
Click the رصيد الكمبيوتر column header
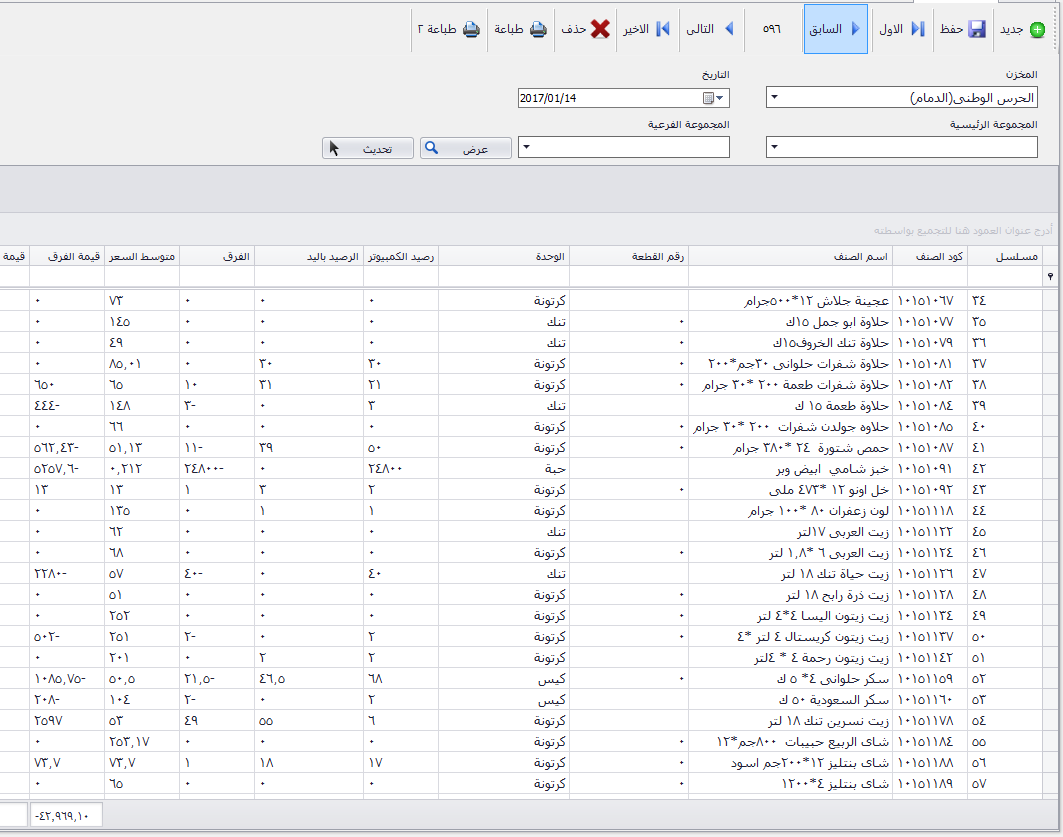[399, 257]
